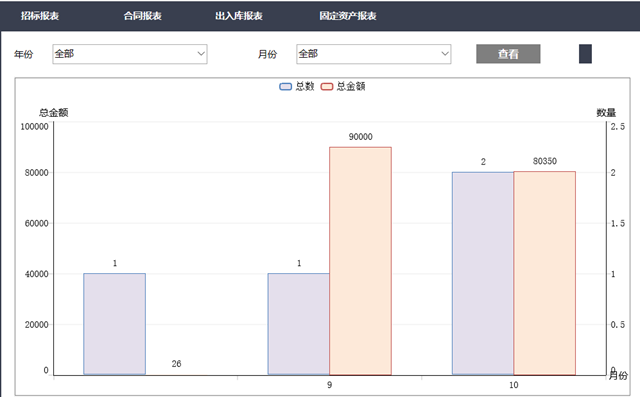Click the 2.5 right axis tick label
This screenshot has width=640, height=397.
point(618,126)
